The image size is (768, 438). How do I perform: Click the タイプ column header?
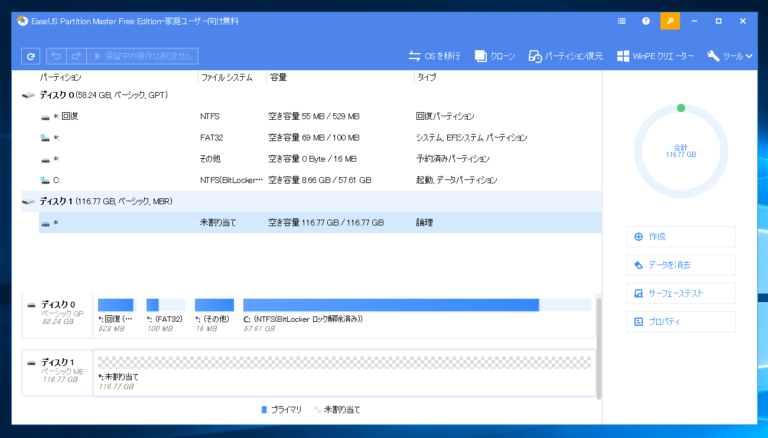[x=426, y=77]
